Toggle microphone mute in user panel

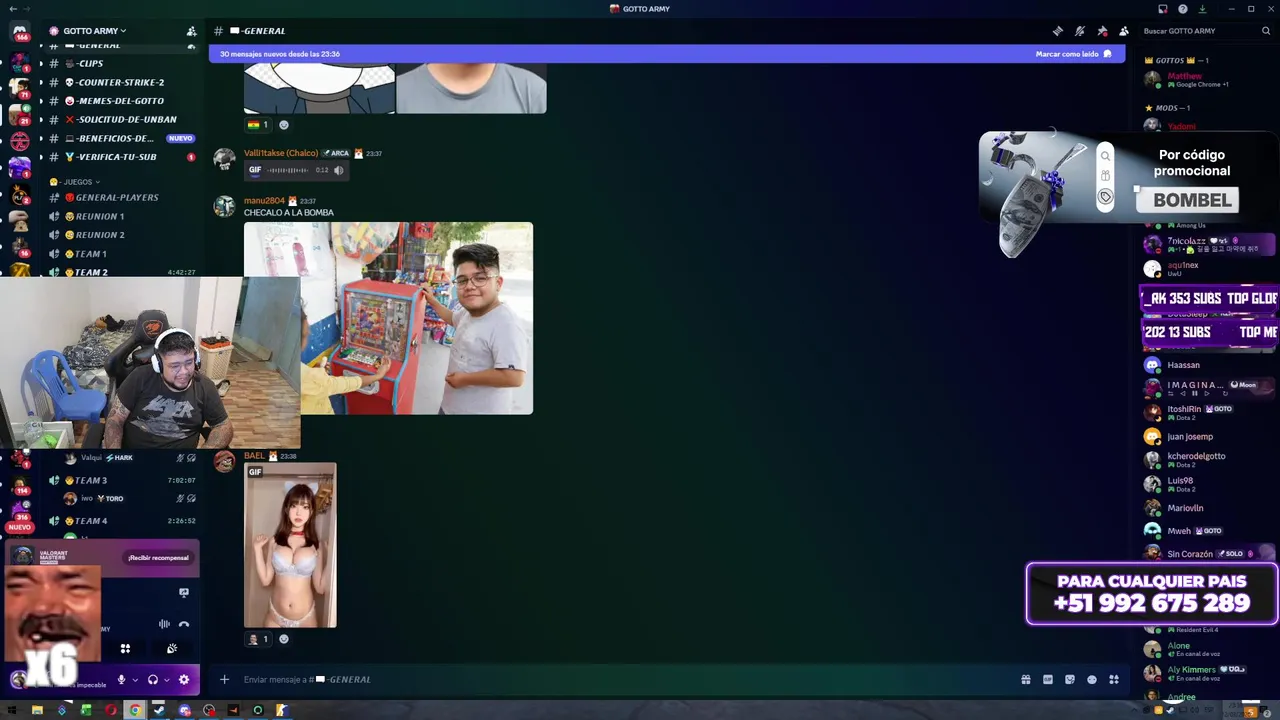click(122, 680)
